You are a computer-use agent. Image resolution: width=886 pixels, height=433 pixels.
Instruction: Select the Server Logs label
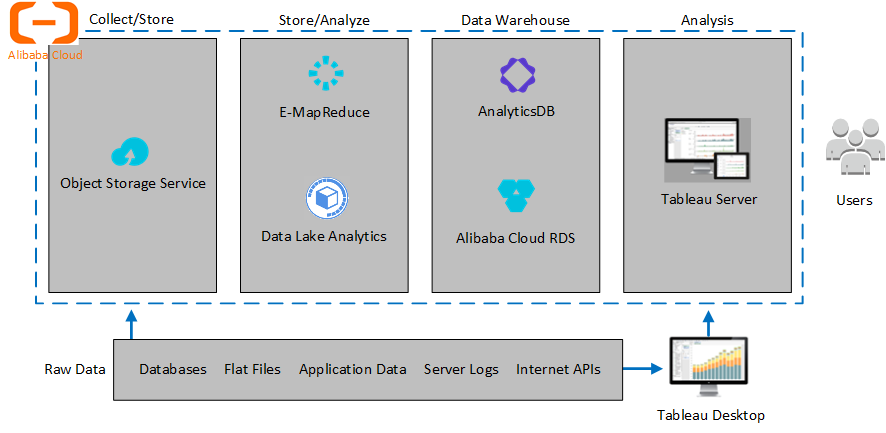click(x=461, y=369)
